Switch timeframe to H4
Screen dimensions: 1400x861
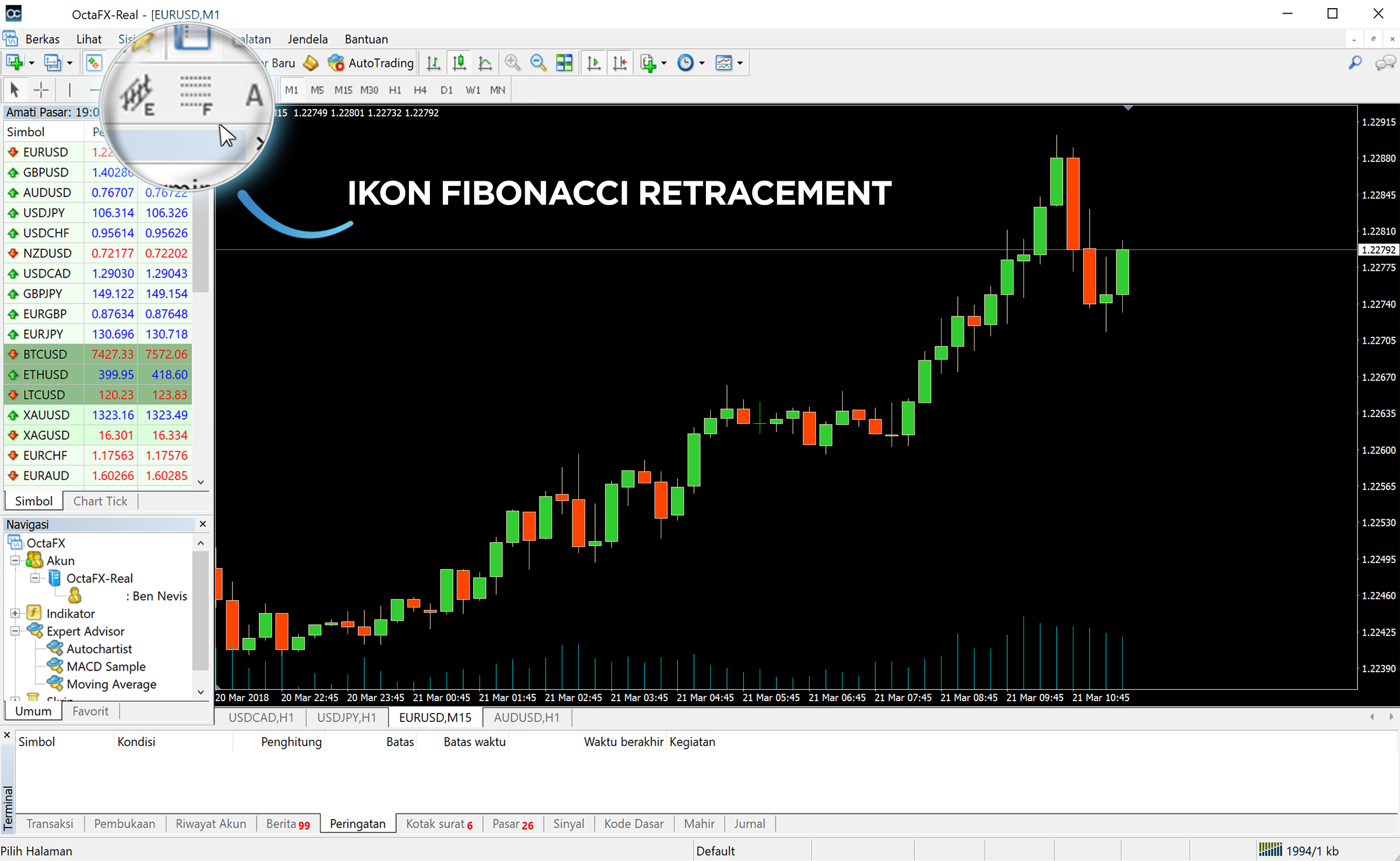[x=420, y=90]
